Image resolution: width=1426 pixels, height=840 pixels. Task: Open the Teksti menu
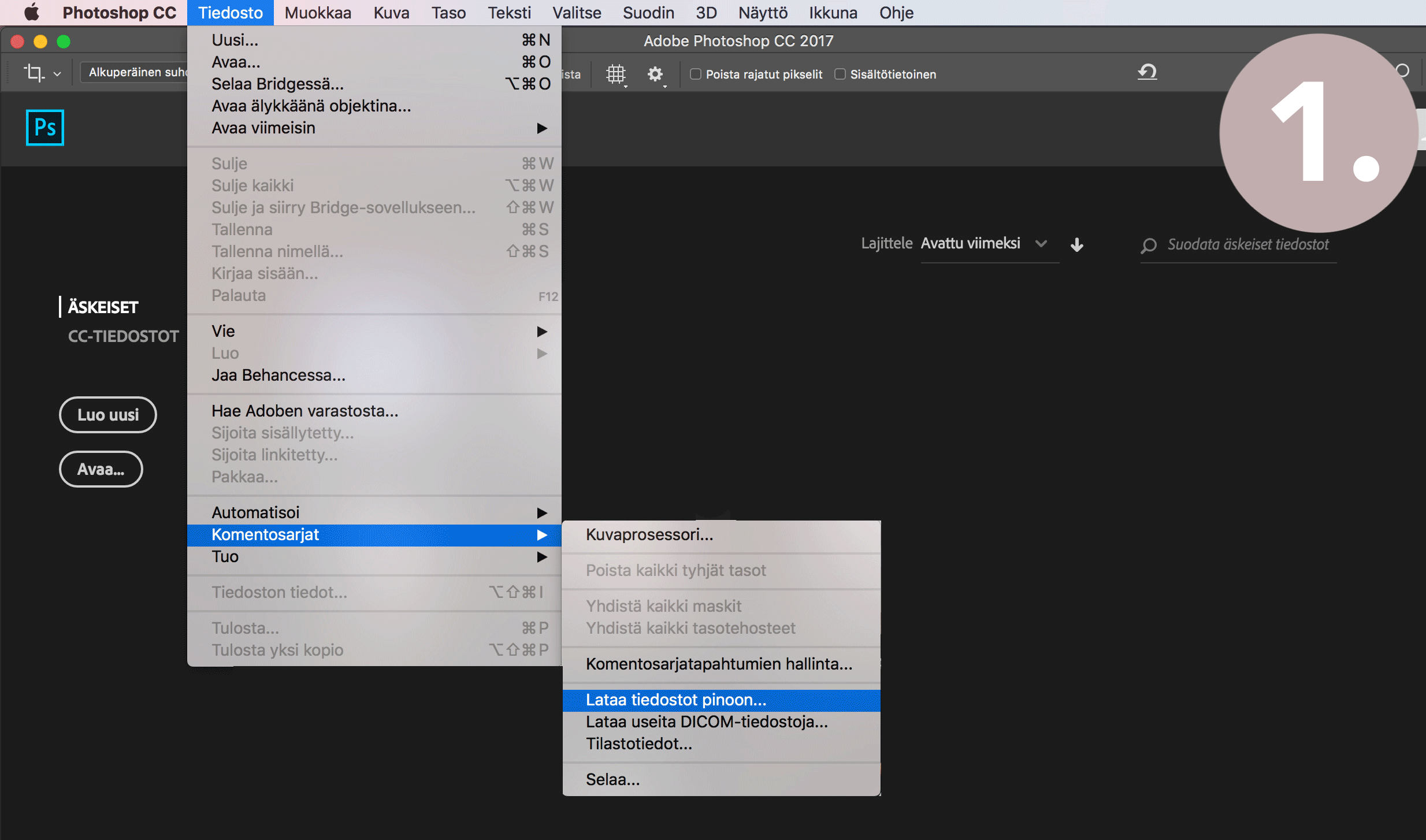click(509, 12)
